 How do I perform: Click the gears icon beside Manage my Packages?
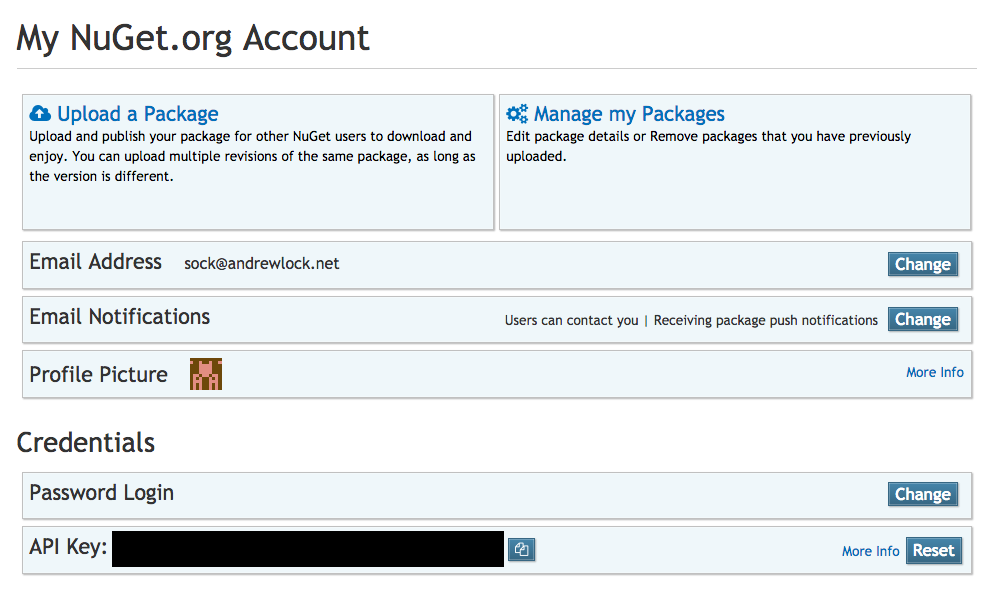[x=517, y=114]
